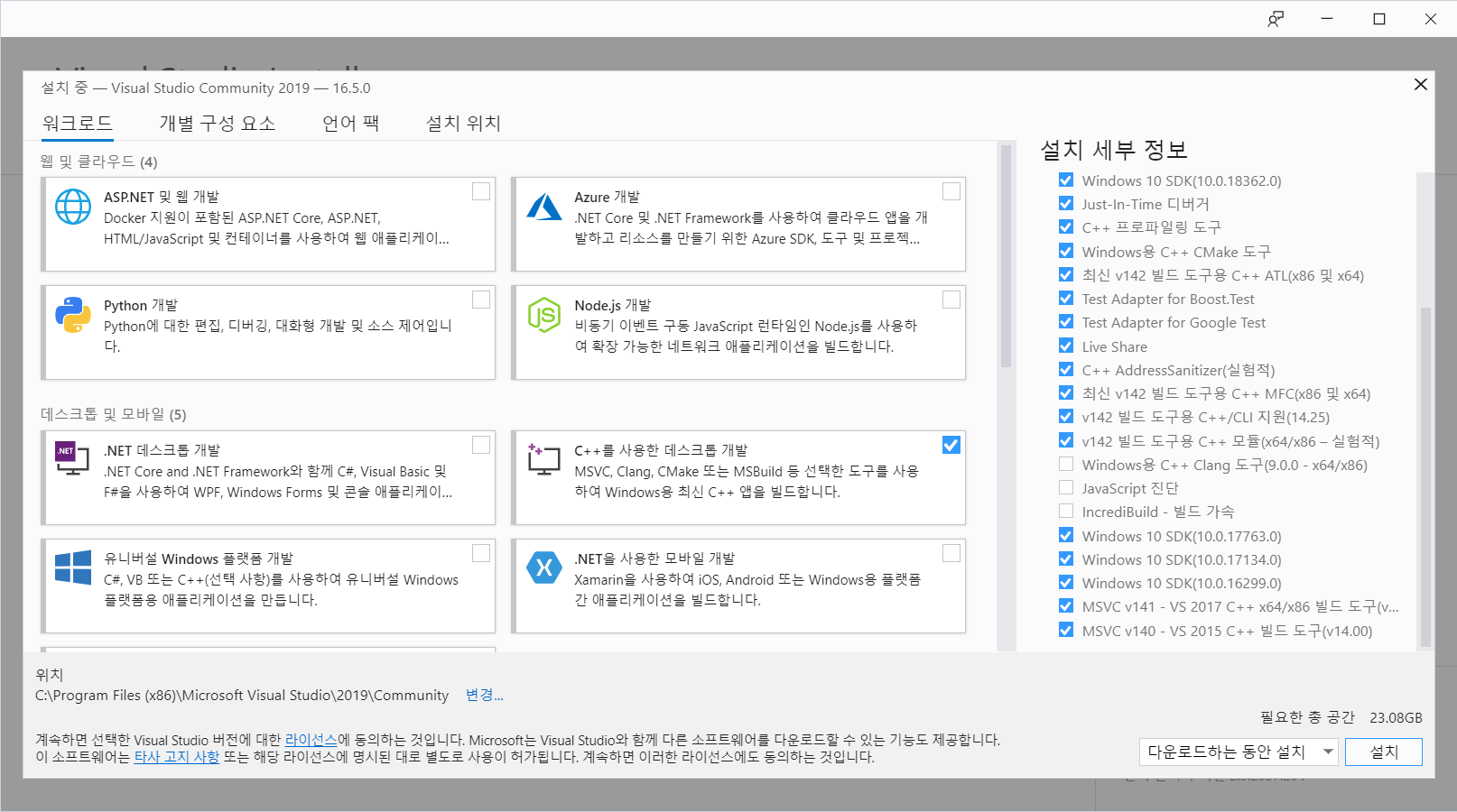The width and height of the screenshot is (1457, 812).
Task: Uncheck the C++ AddressSanitizer component
Action: click(x=1066, y=370)
